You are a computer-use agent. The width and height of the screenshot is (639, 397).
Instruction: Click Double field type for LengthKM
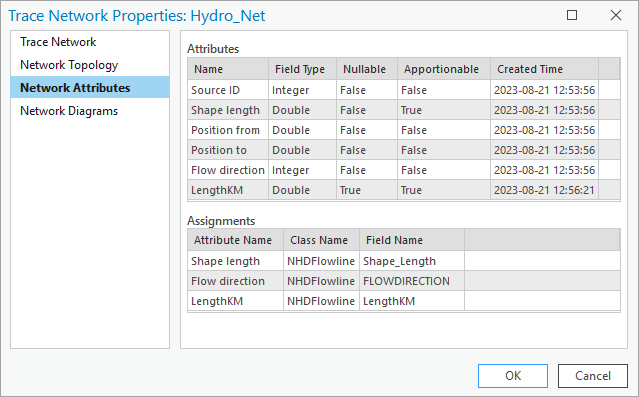(302, 190)
